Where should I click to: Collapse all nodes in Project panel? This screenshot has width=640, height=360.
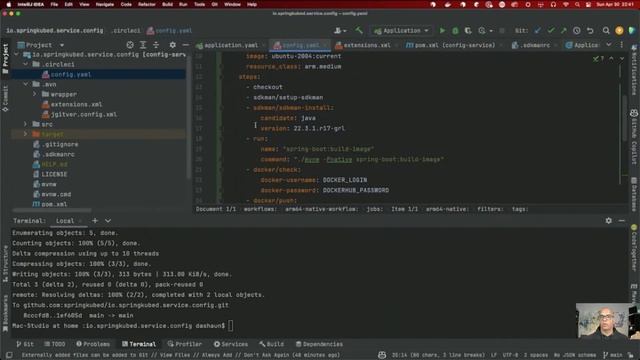pos(156,45)
